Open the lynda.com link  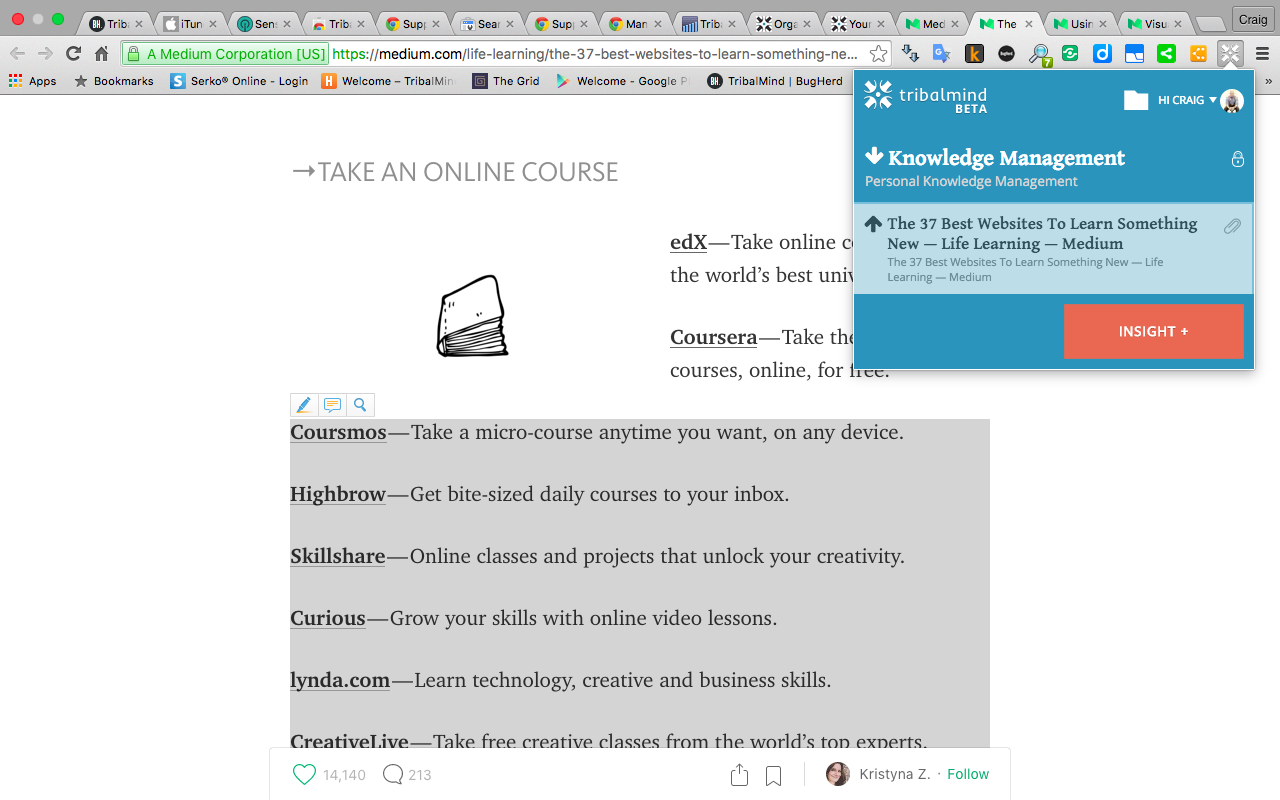(x=340, y=680)
